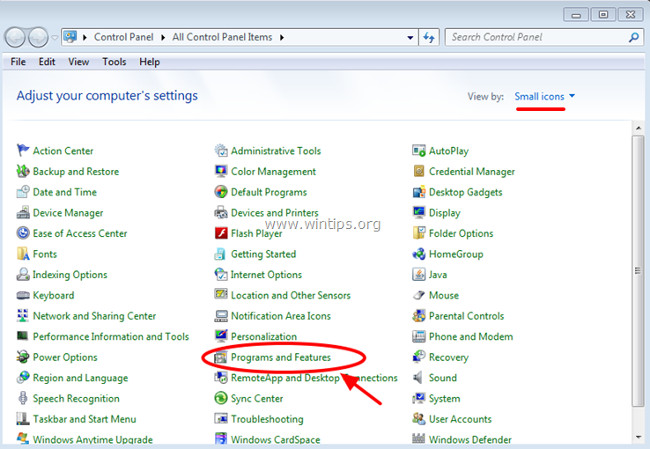This screenshot has height=449, width=650.
Task: Click in the Search Control Panel field
Action: (536, 38)
